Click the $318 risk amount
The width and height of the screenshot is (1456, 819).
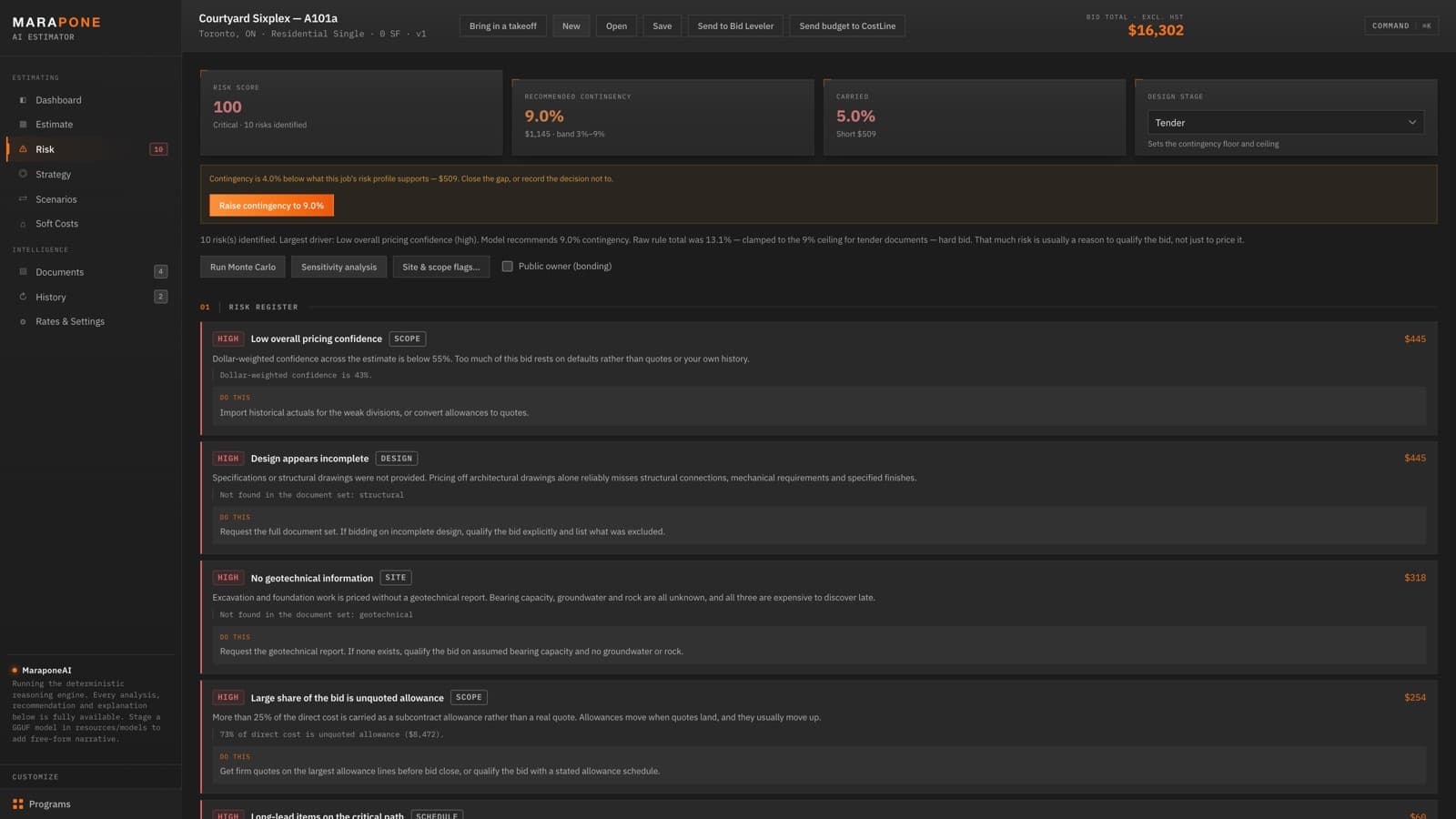(1415, 578)
